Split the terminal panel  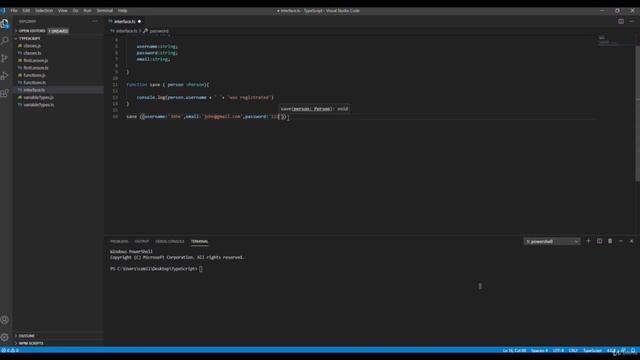tap(599, 241)
